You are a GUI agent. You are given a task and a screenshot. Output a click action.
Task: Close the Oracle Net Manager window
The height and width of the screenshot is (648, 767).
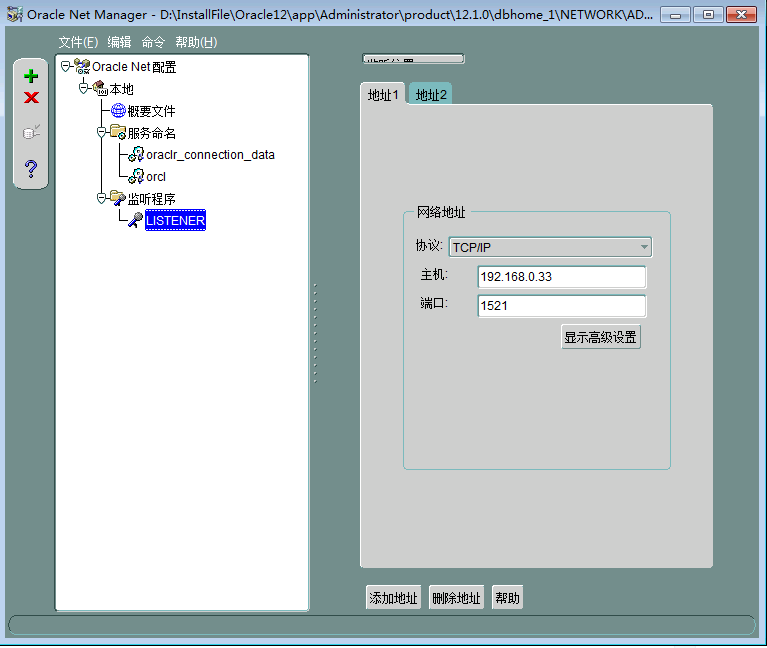click(x=742, y=15)
